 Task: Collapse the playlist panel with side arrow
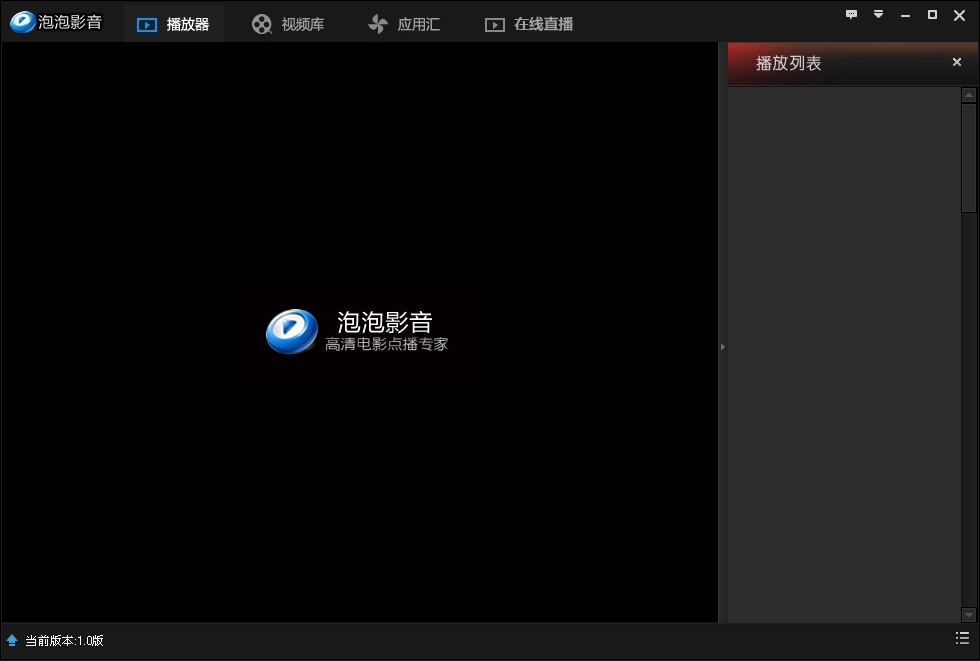pyautogui.click(x=722, y=347)
